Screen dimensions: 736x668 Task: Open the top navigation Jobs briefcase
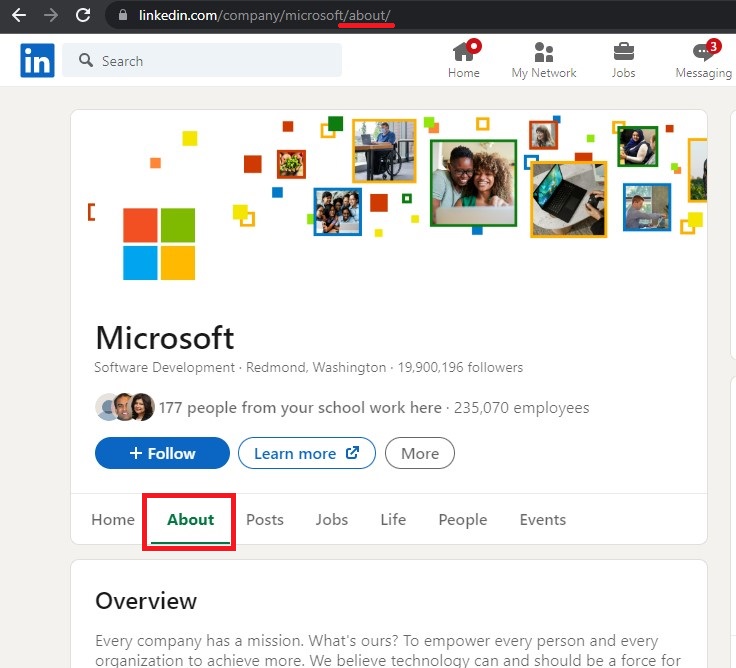tap(623, 60)
